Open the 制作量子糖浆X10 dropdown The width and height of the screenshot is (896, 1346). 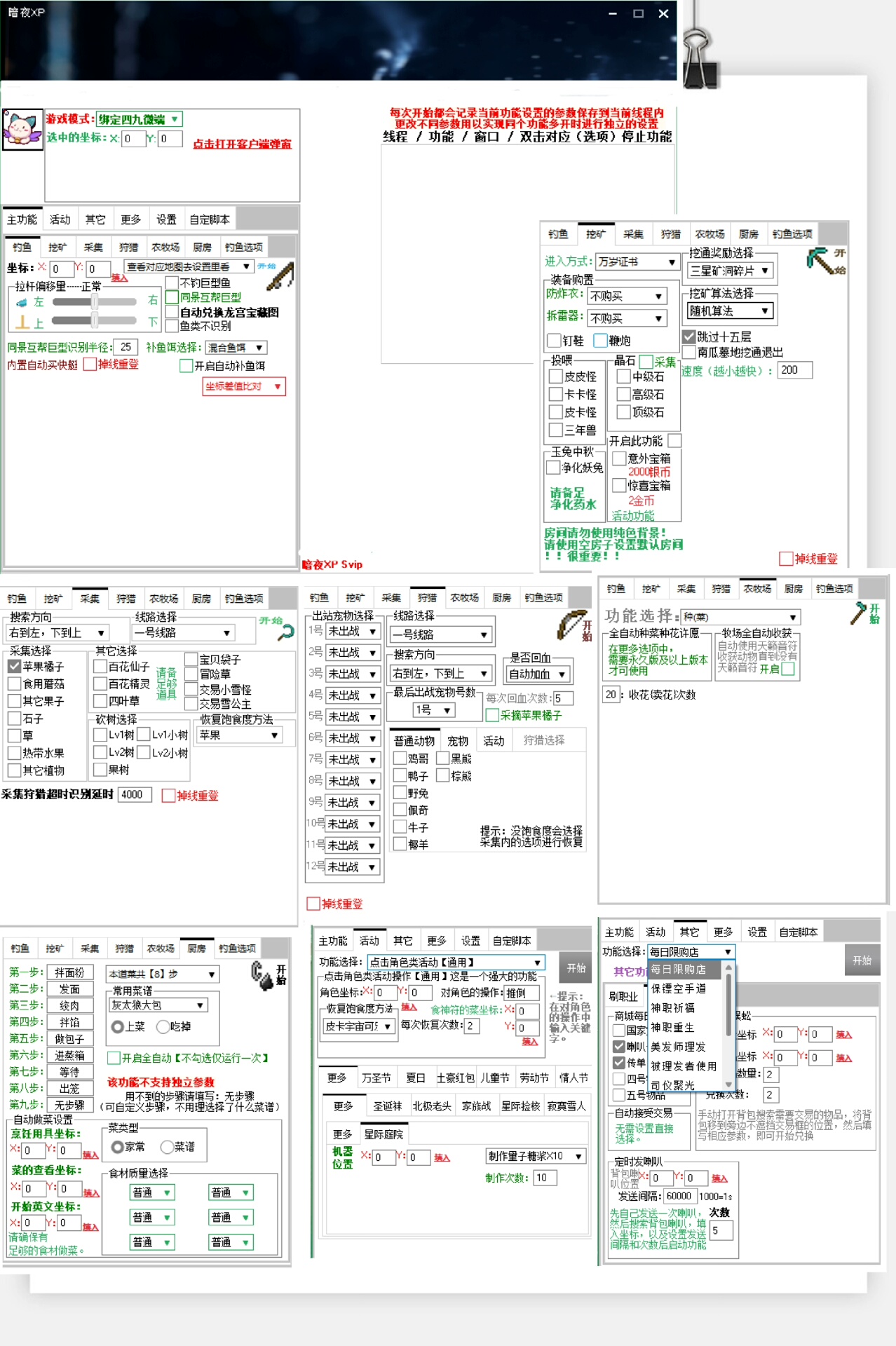(x=536, y=1156)
